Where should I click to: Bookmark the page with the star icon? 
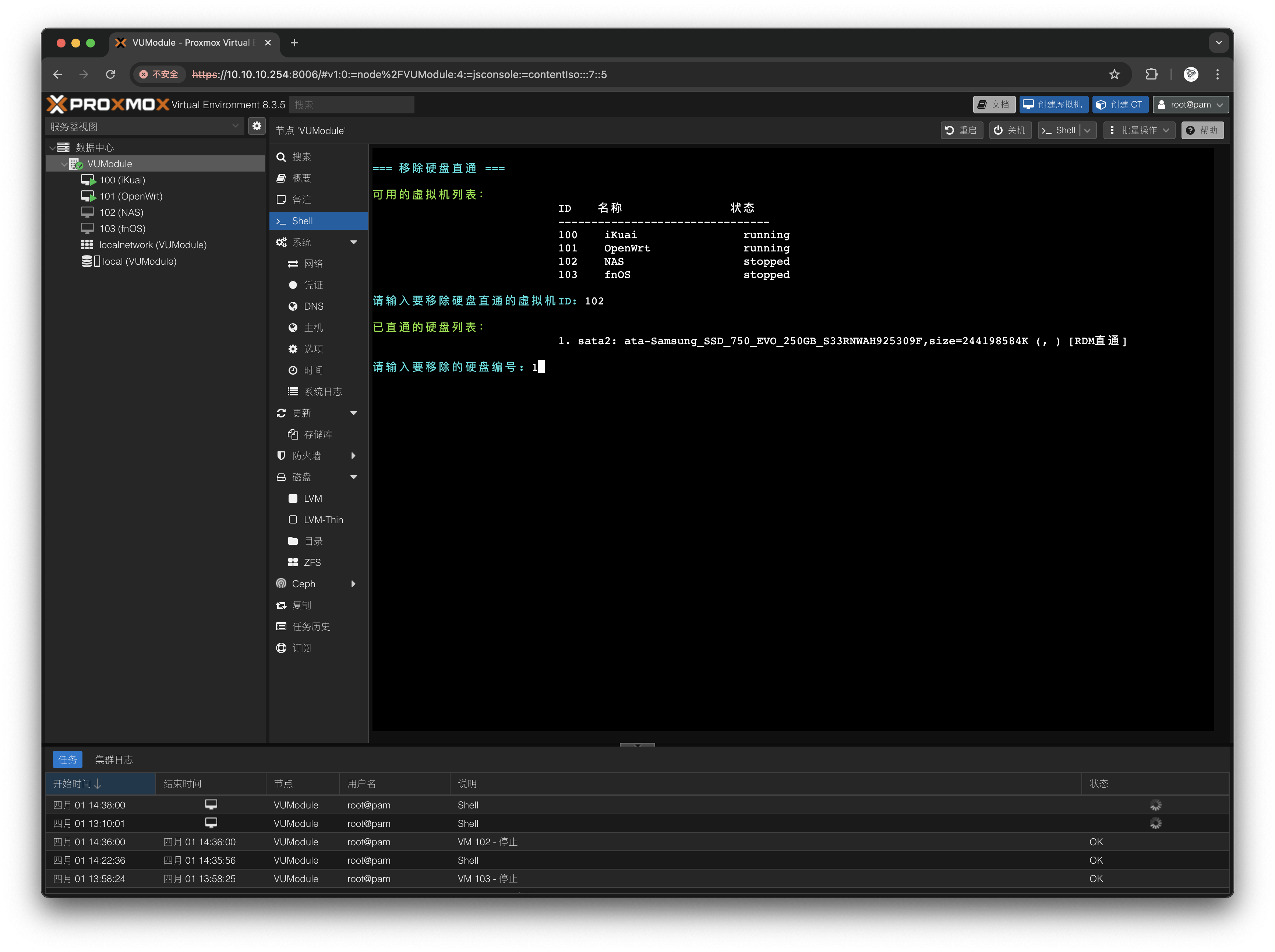[x=1114, y=74]
